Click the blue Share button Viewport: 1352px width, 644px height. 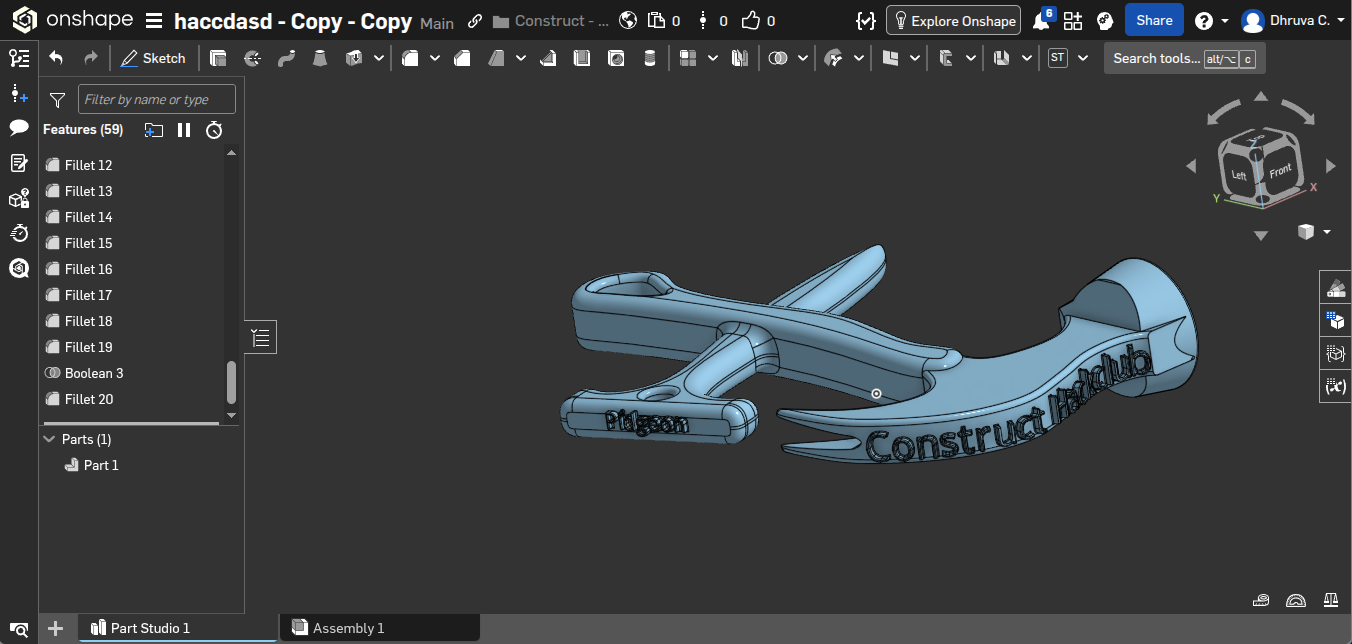1154,20
